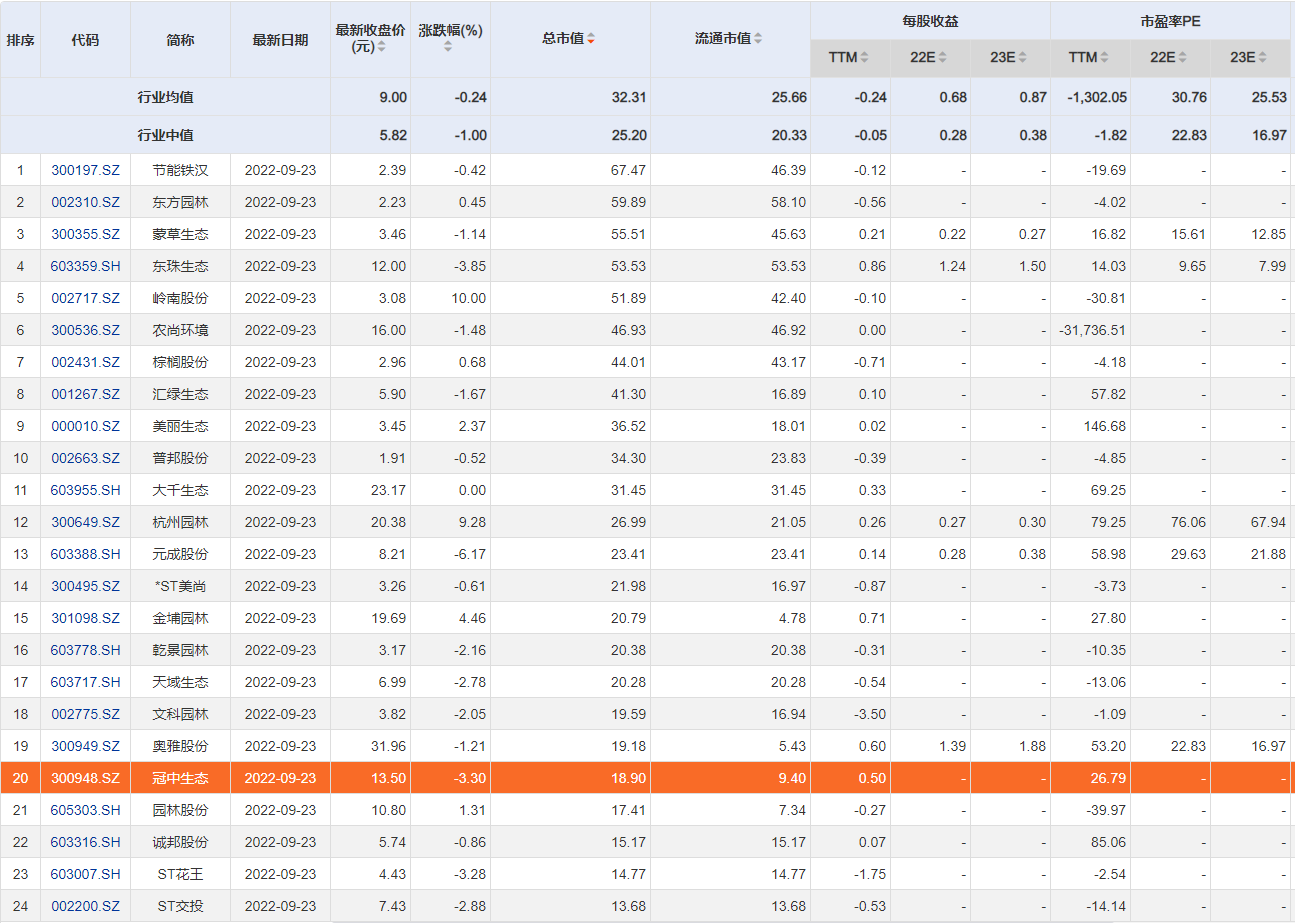This screenshot has height=923, width=1295.
Task: Click the 行业均值 summary row label
Action: [x=165, y=97]
